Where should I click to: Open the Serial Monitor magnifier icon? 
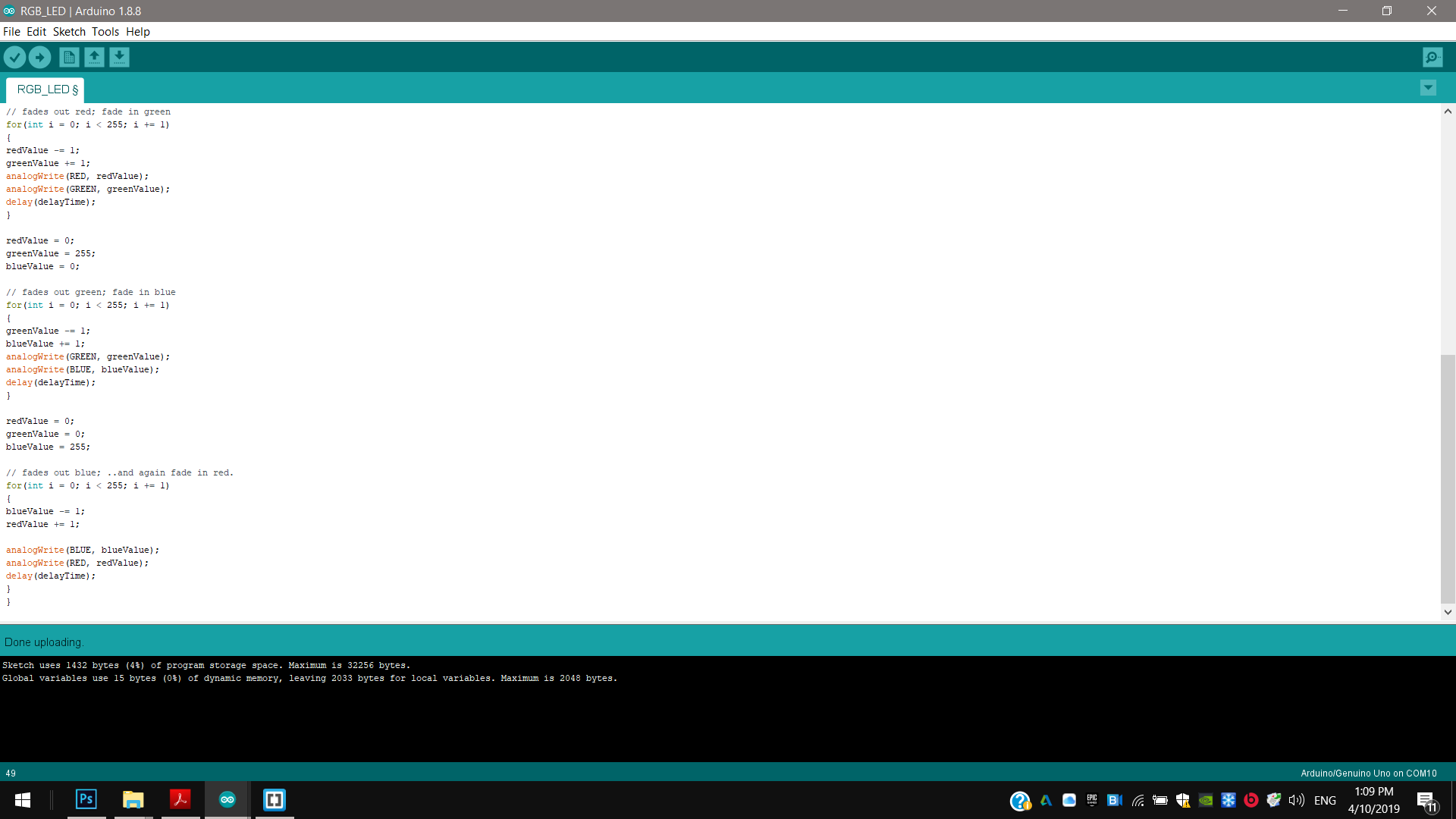pos(1432,57)
